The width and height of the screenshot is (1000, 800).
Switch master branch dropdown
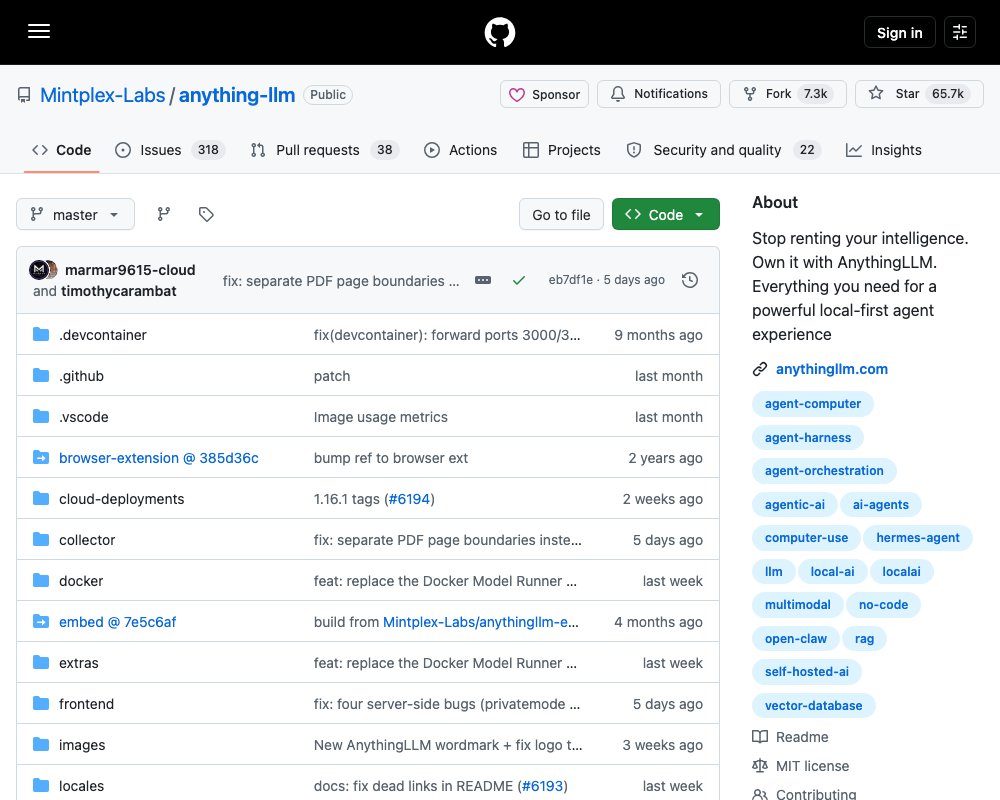coord(75,214)
